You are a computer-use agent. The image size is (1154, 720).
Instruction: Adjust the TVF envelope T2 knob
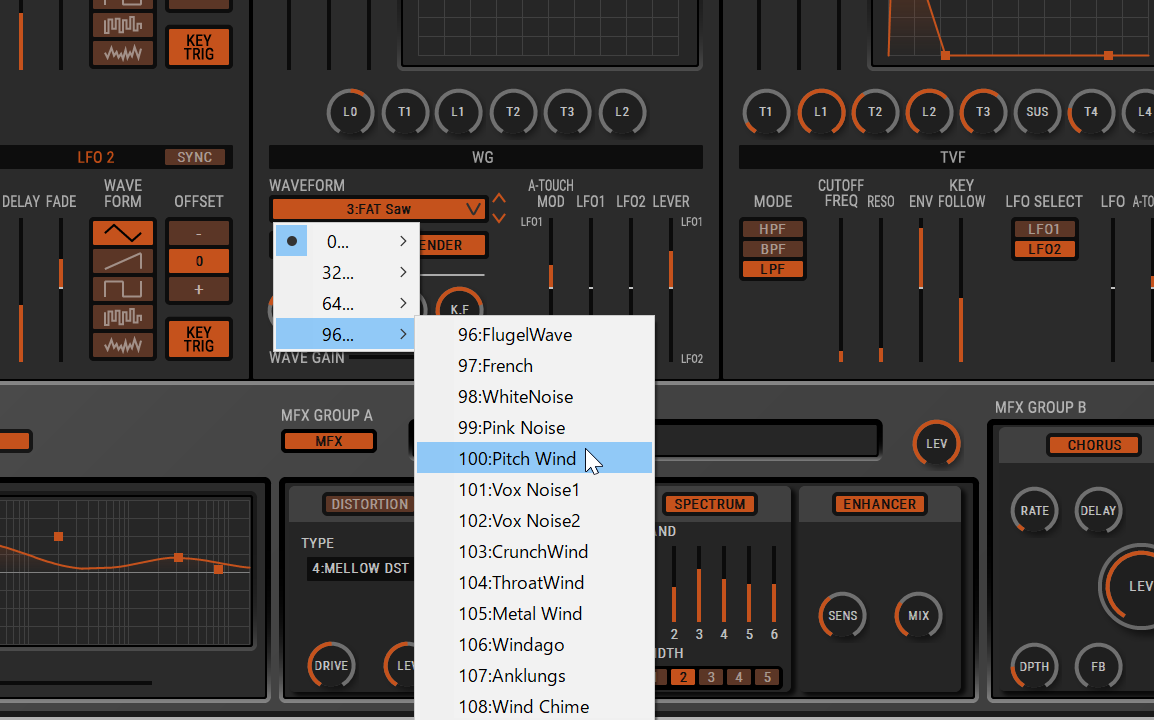(x=875, y=112)
